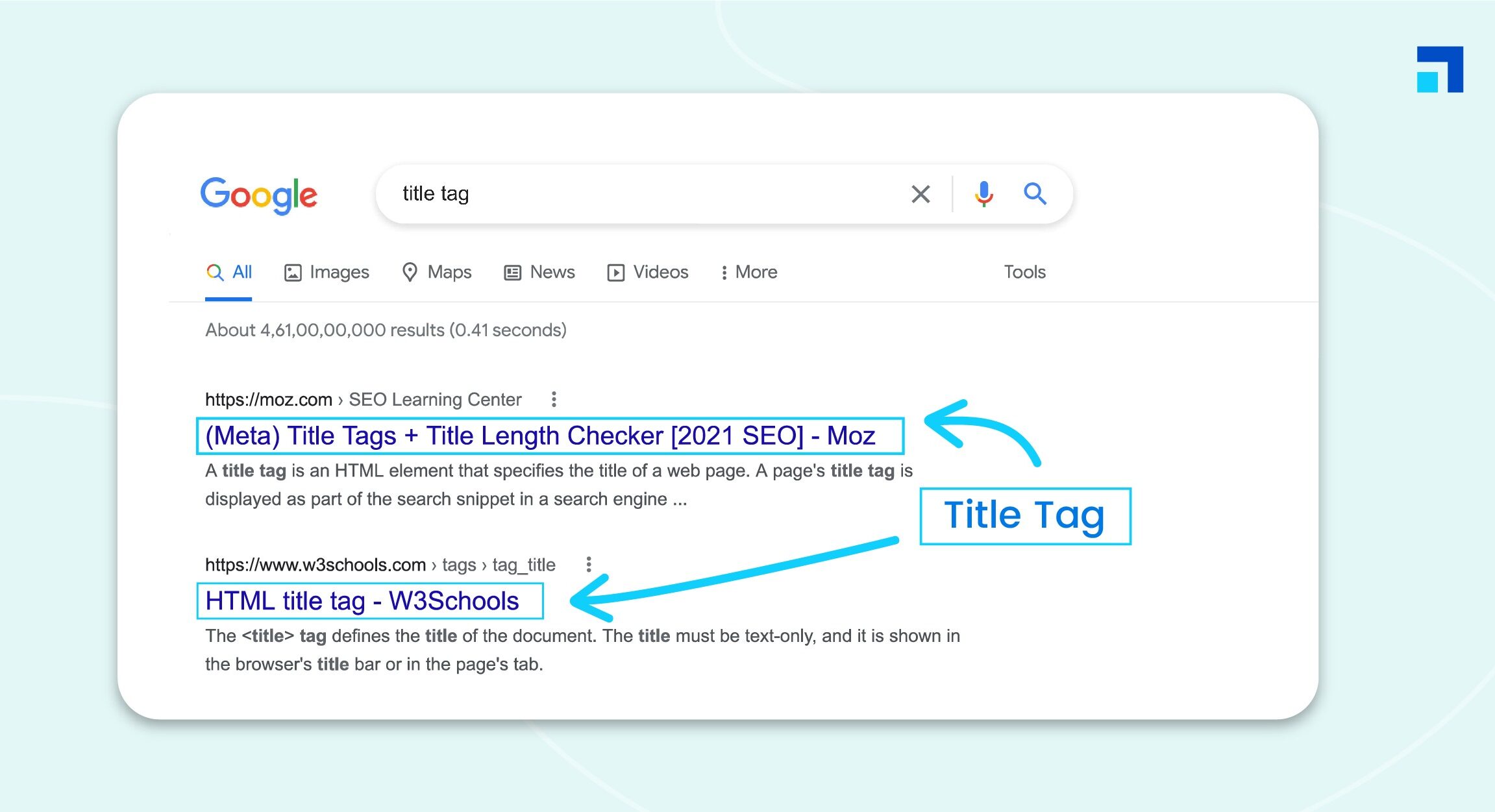Switch to the Images tab

click(x=327, y=272)
